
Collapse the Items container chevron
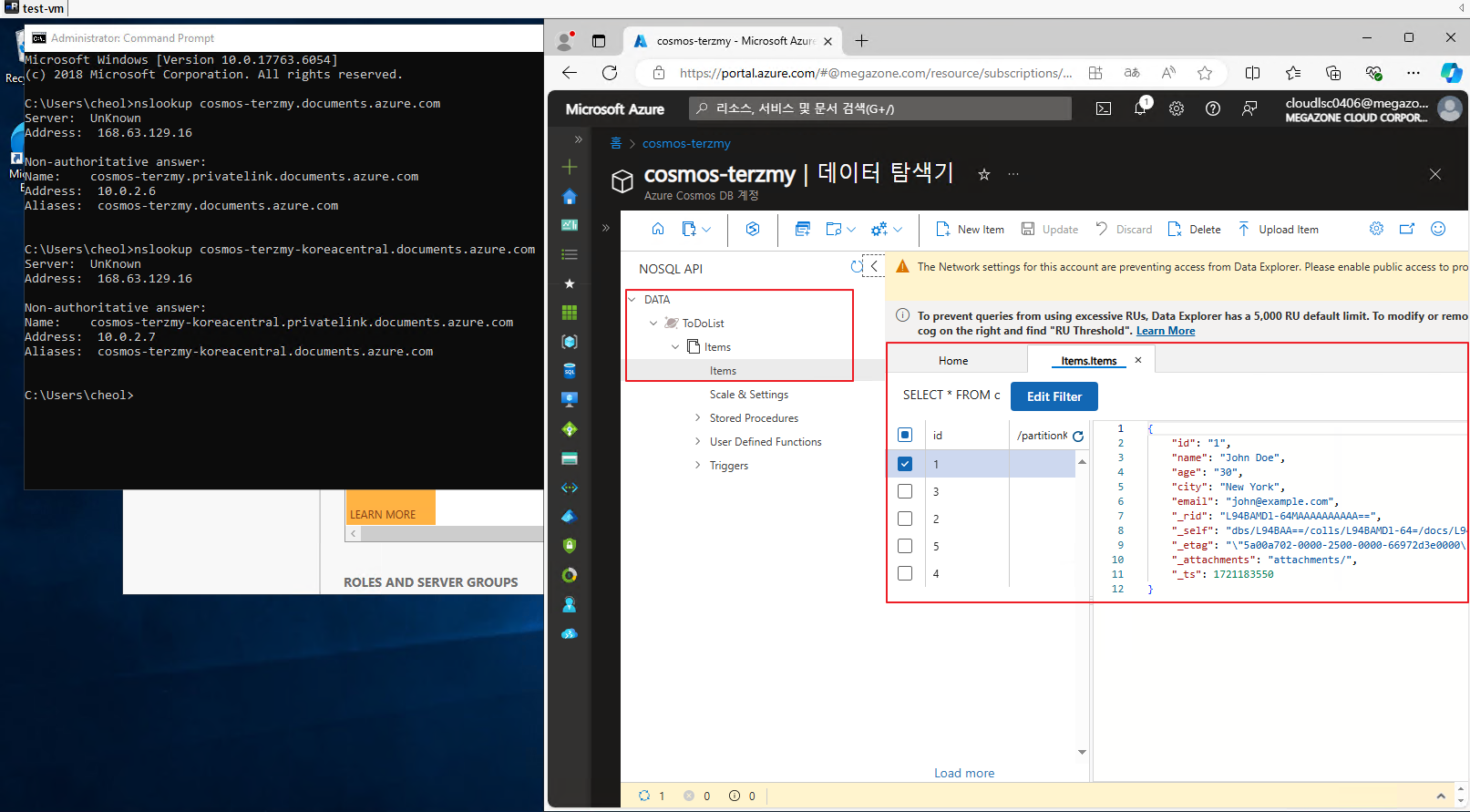(675, 346)
